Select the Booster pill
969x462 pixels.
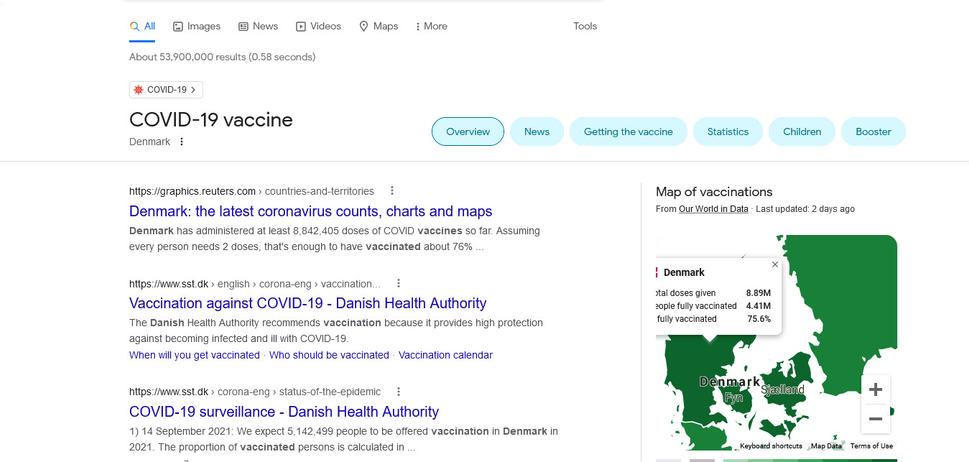(873, 132)
